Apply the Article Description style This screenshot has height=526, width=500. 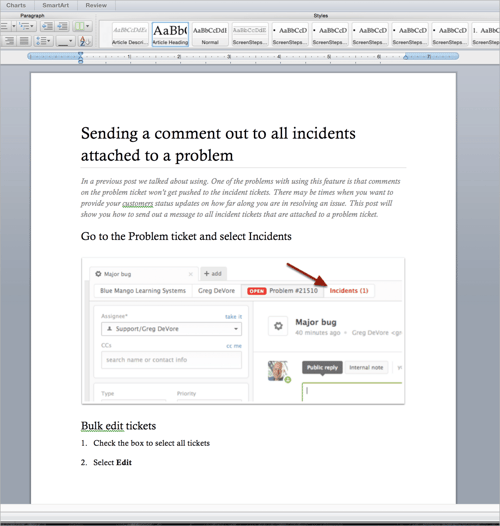(x=130, y=35)
